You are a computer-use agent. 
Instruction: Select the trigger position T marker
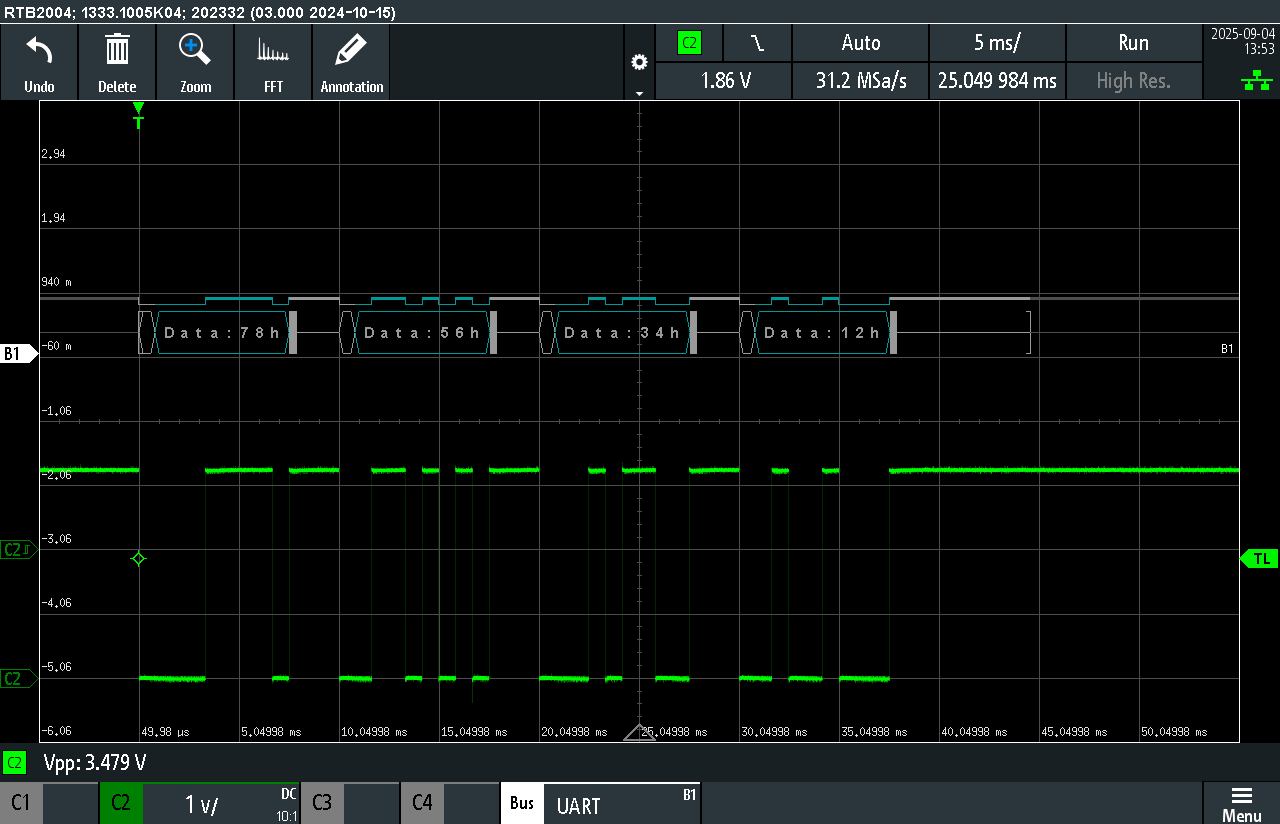(138, 115)
